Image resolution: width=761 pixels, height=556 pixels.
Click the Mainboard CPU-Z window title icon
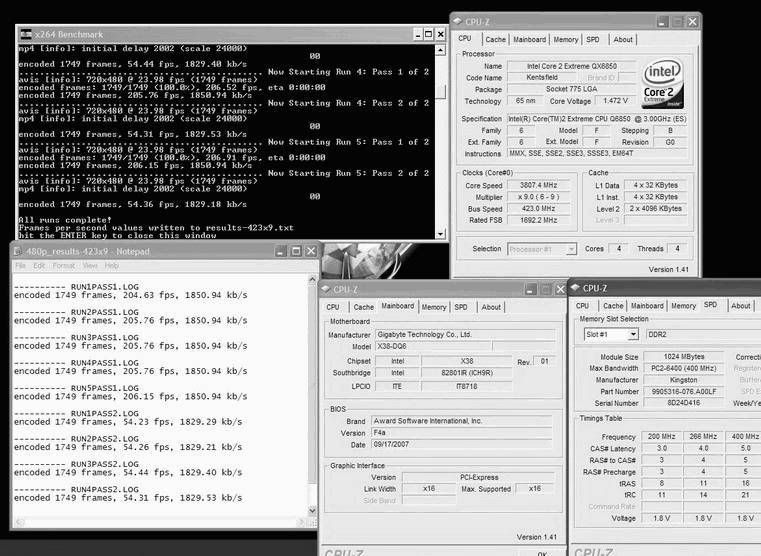tap(325, 289)
